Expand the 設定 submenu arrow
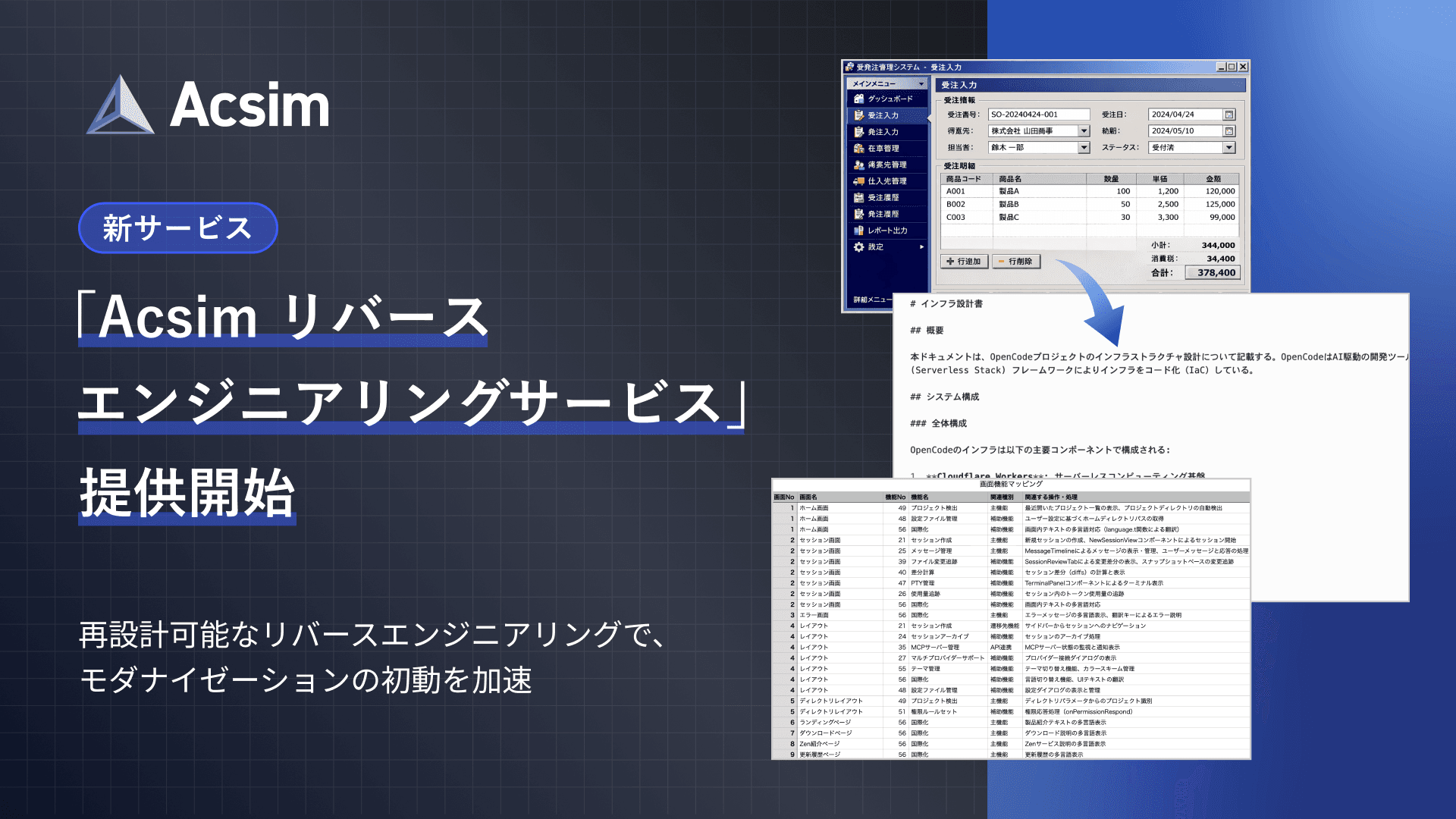Image resolution: width=1456 pixels, height=819 pixels. click(x=921, y=247)
